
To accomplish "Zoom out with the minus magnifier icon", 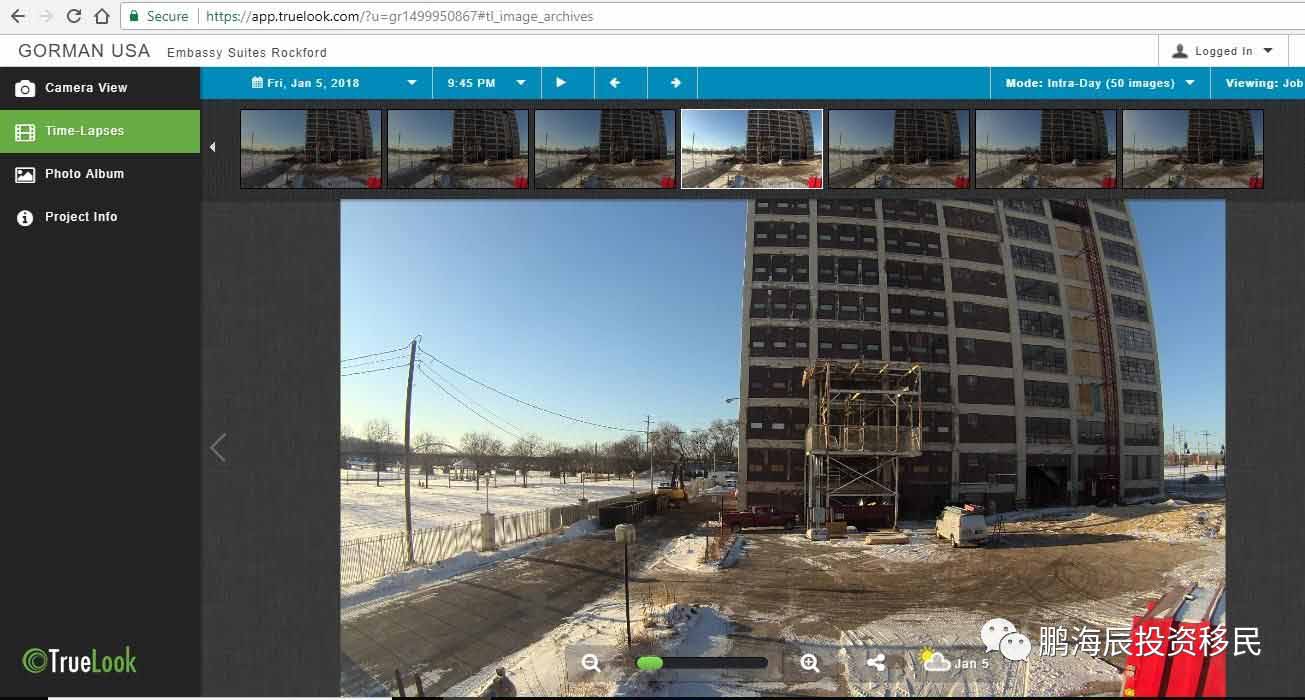I will tap(591, 662).
